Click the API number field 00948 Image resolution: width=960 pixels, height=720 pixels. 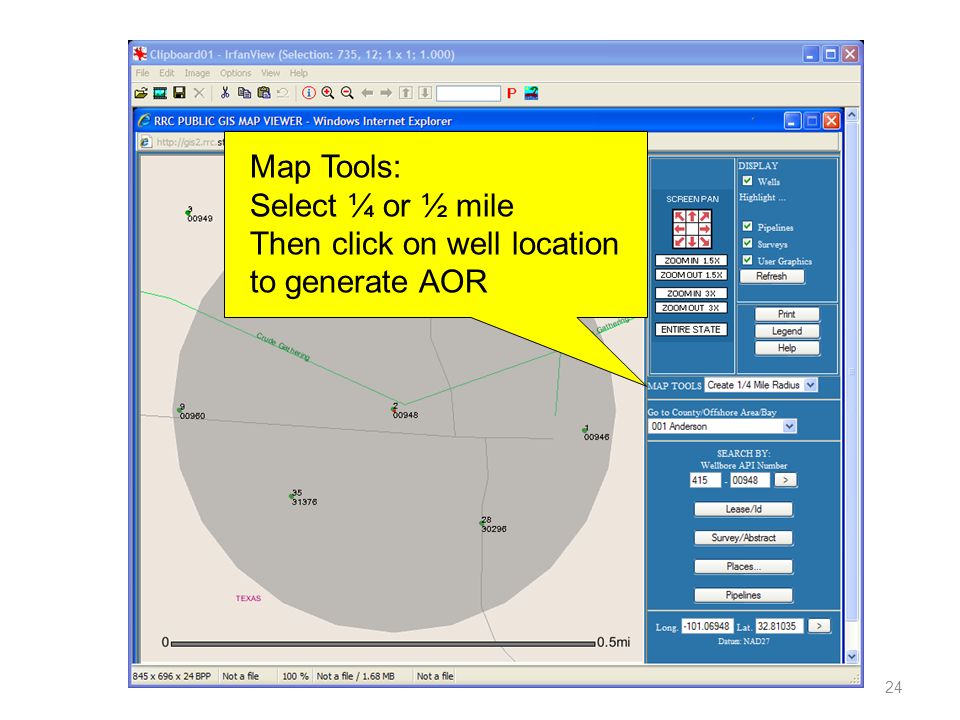pyautogui.click(x=749, y=481)
